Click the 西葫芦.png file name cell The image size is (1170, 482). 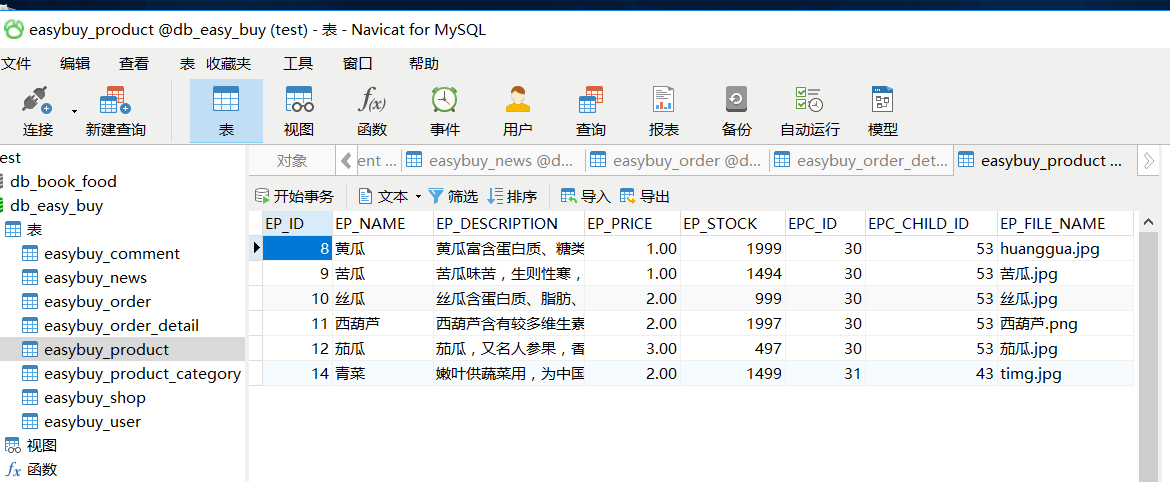pos(1065,324)
